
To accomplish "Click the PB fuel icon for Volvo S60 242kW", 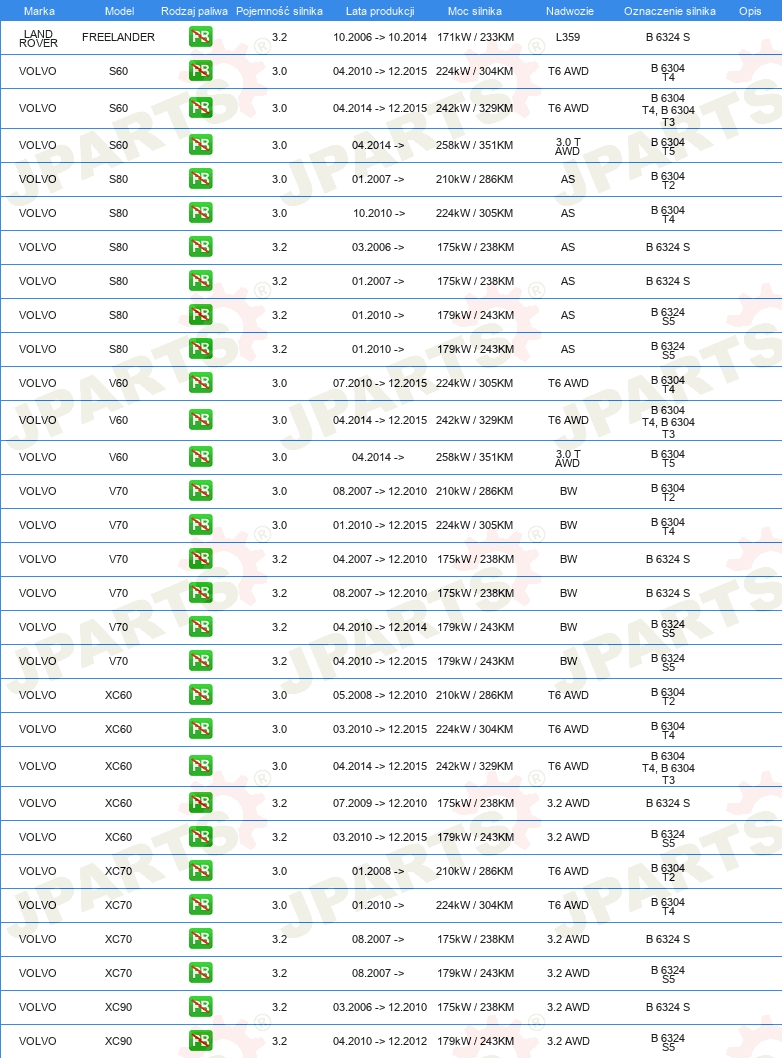I will [200, 108].
